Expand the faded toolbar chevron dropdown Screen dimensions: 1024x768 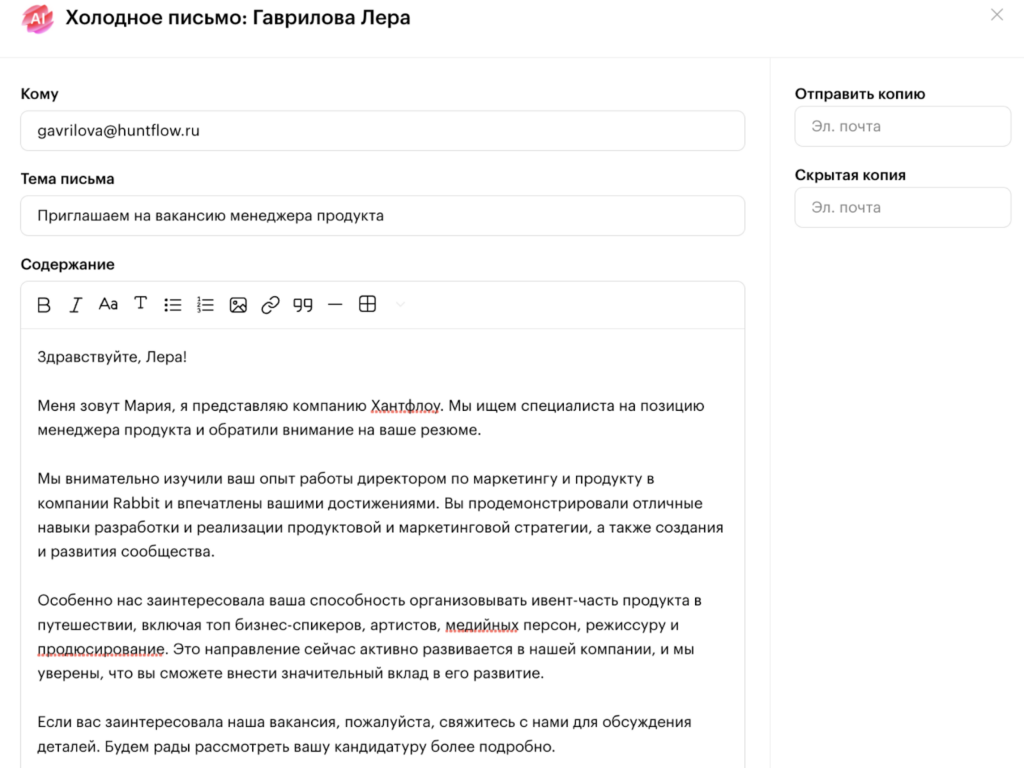pyautogui.click(x=400, y=304)
